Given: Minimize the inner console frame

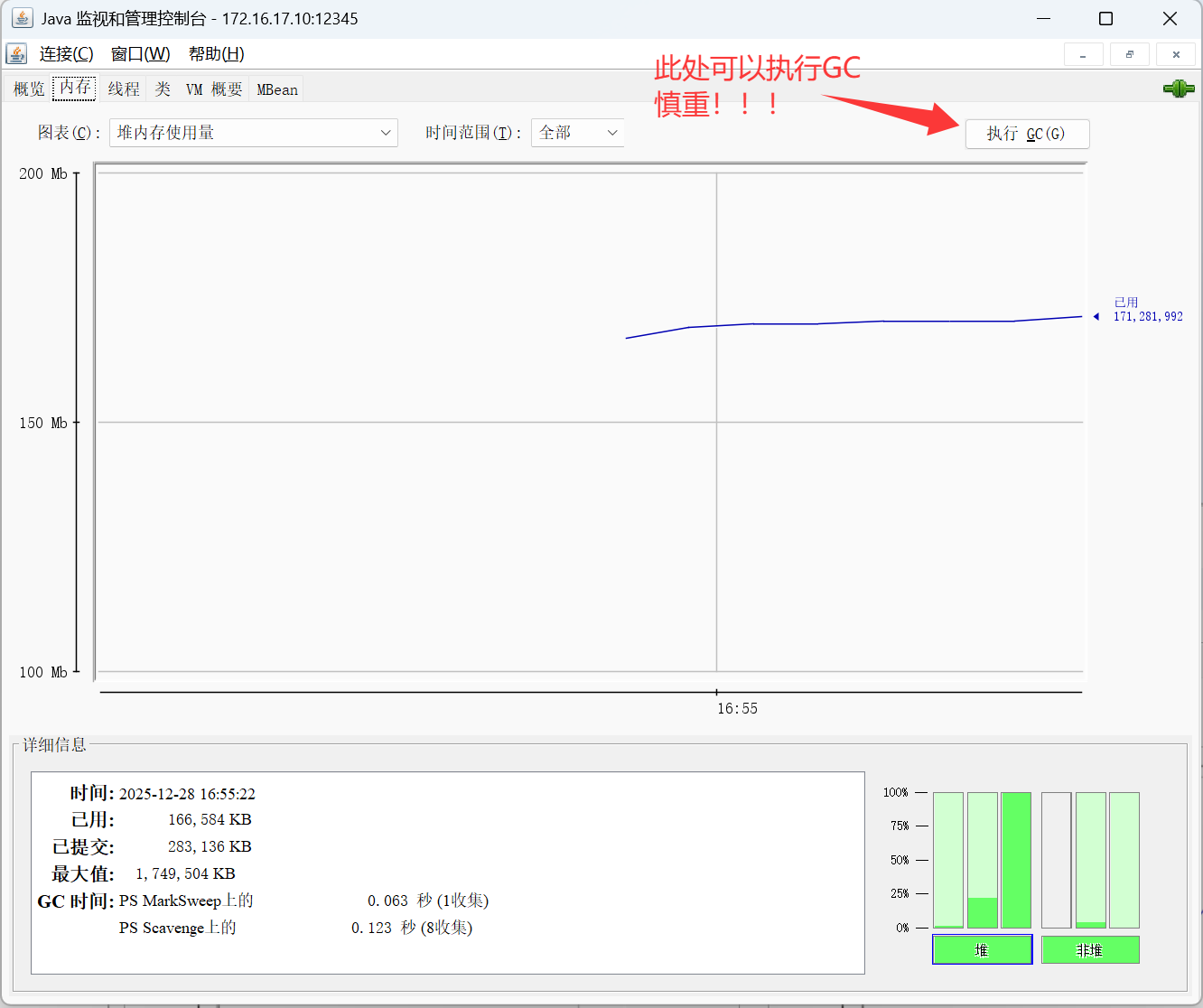Looking at the screenshot, I should coord(1083,55).
